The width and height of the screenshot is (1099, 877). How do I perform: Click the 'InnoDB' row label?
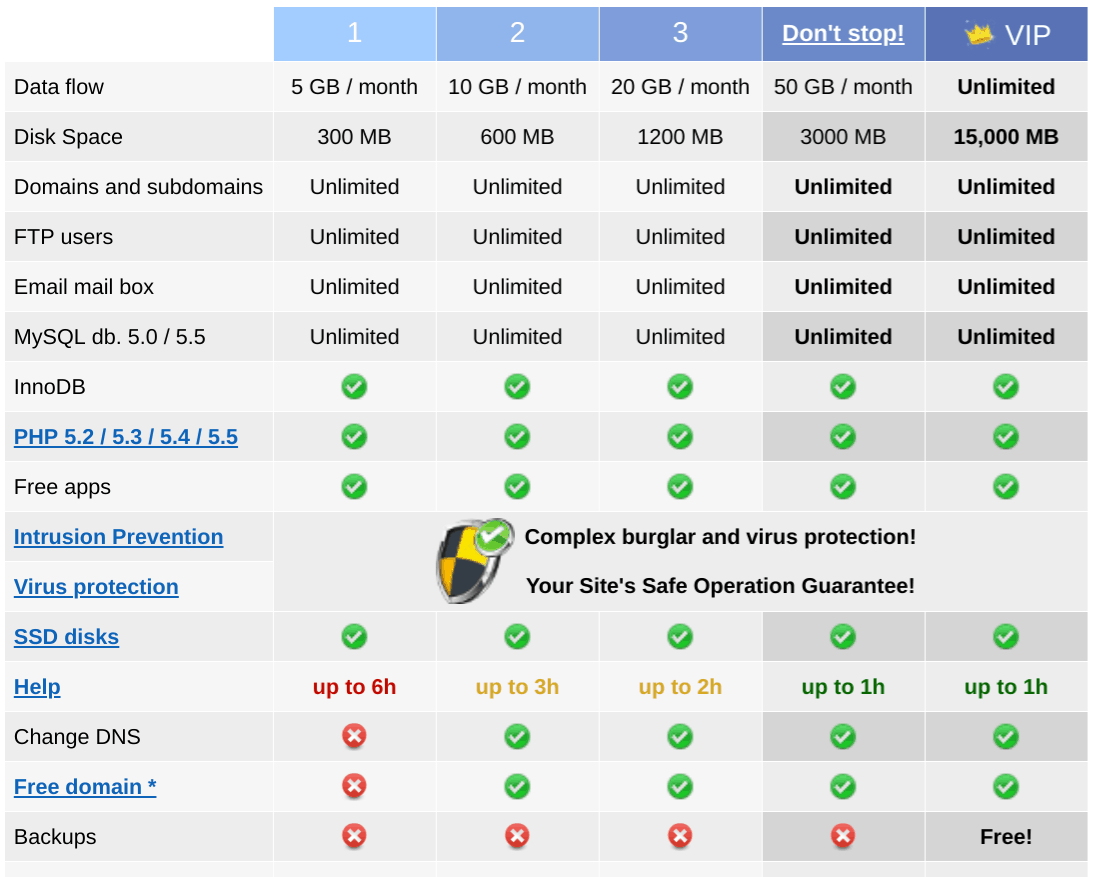tap(50, 387)
